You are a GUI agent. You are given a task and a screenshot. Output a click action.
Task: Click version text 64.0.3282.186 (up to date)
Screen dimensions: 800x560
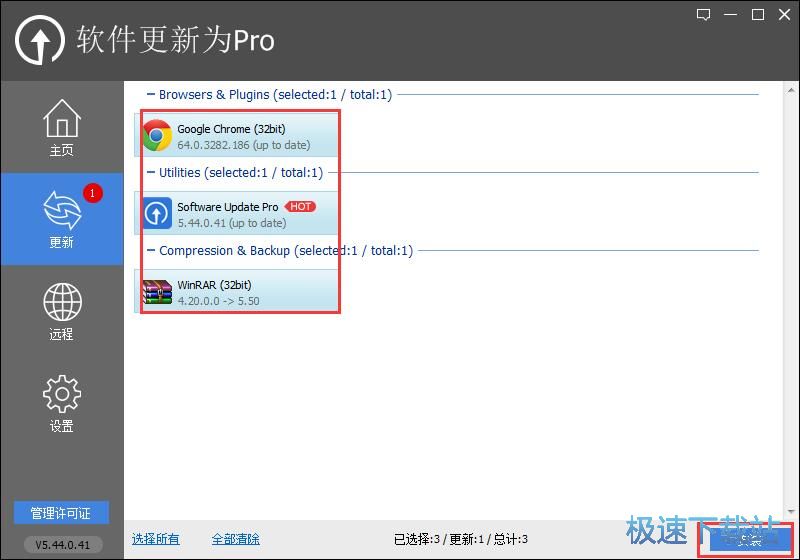[x=244, y=145]
